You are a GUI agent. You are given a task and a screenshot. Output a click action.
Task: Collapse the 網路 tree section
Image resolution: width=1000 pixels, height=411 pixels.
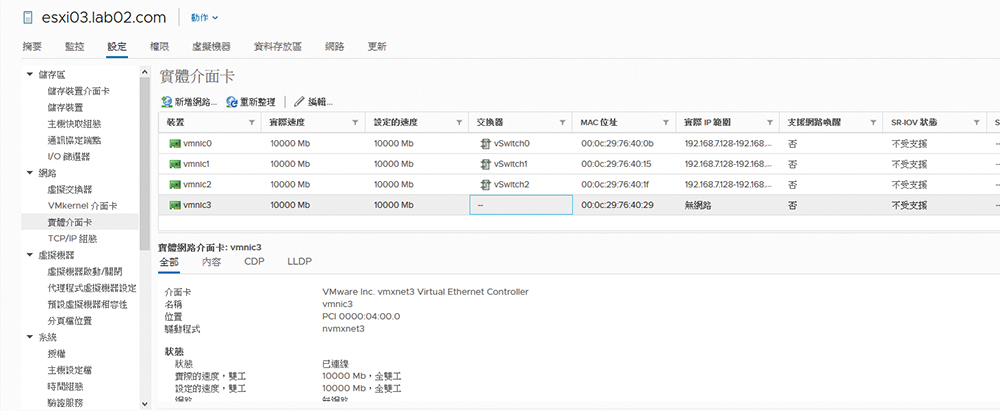click(29, 173)
